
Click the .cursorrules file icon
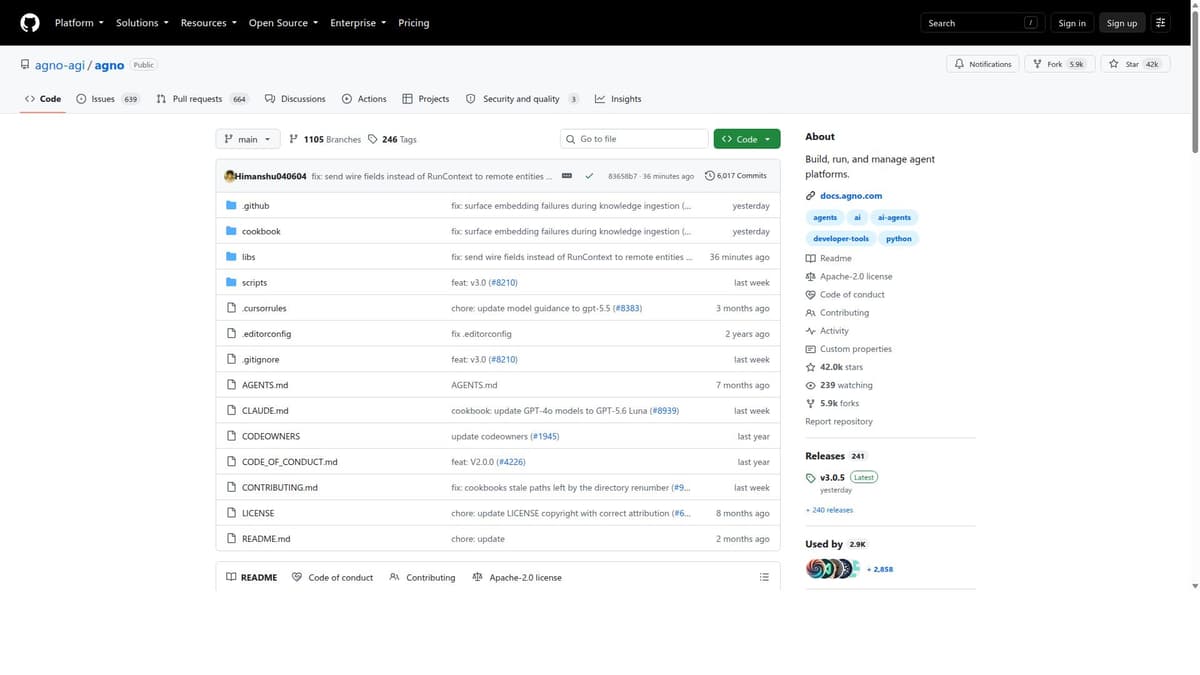pos(231,308)
